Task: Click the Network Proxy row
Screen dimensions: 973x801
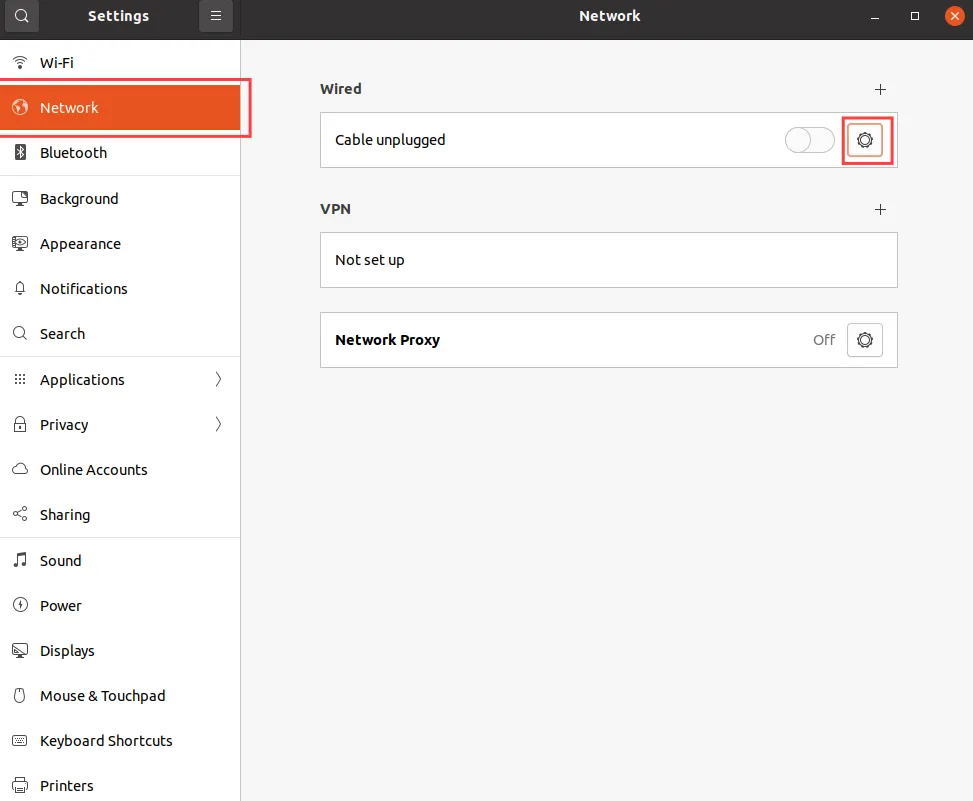Action: pyautogui.click(x=560, y=340)
